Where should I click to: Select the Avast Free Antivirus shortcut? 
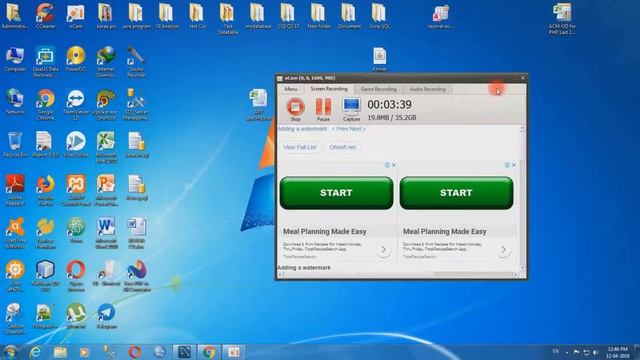coord(15,233)
